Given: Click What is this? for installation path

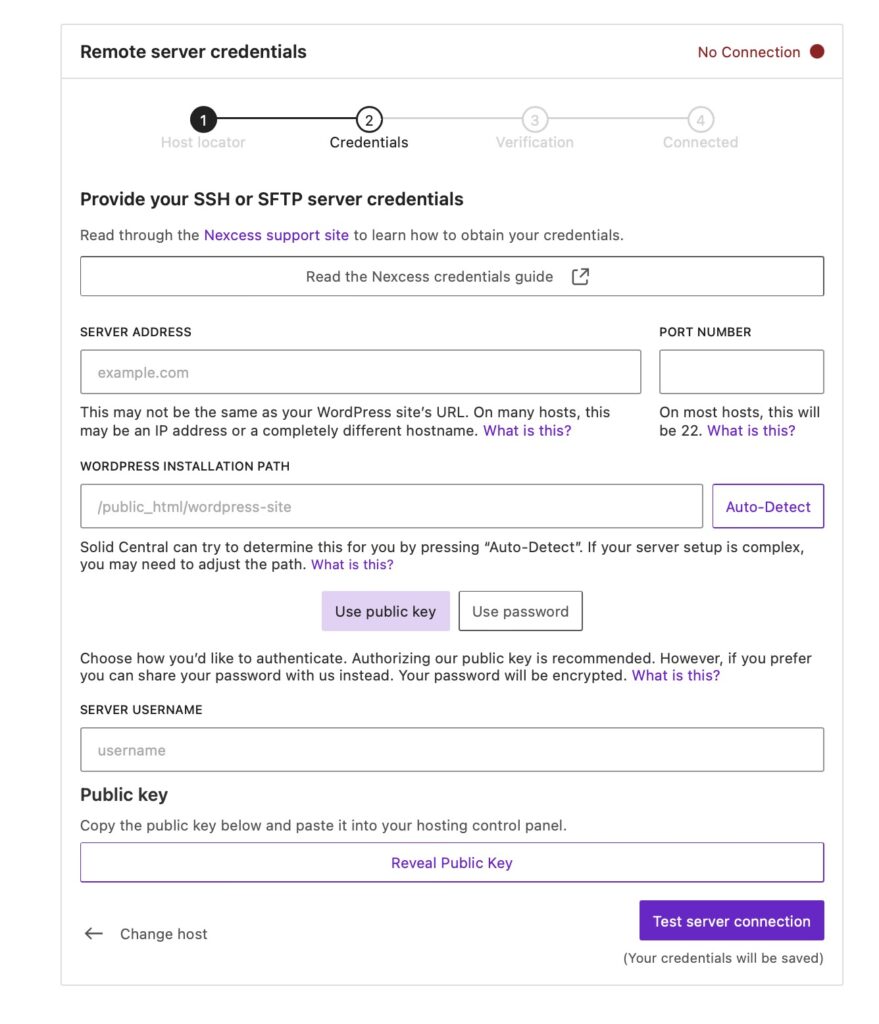Looking at the screenshot, I should tap(352, 565).
